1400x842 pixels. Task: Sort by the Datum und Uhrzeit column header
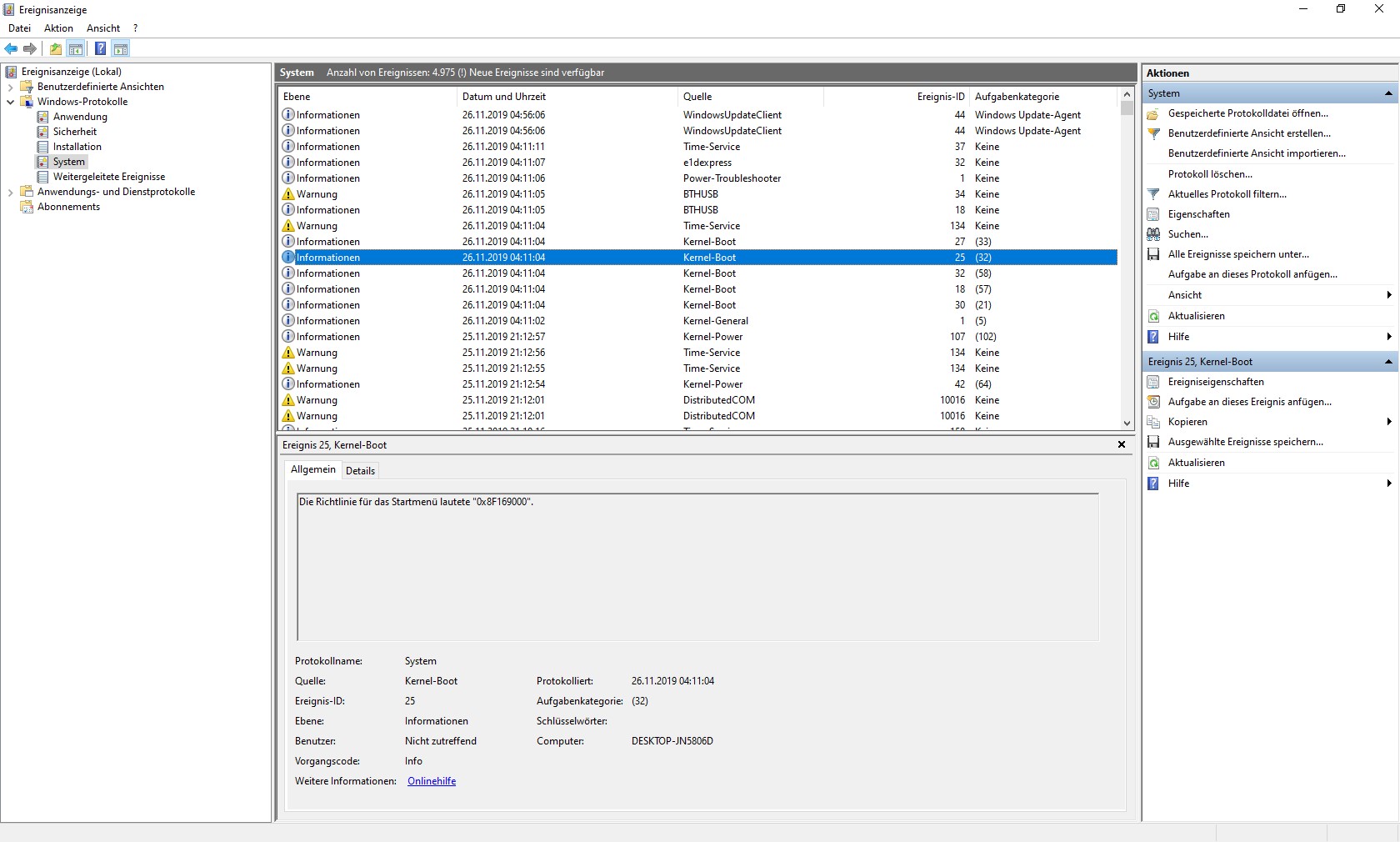pyautogui.click(x=567, y=97)
